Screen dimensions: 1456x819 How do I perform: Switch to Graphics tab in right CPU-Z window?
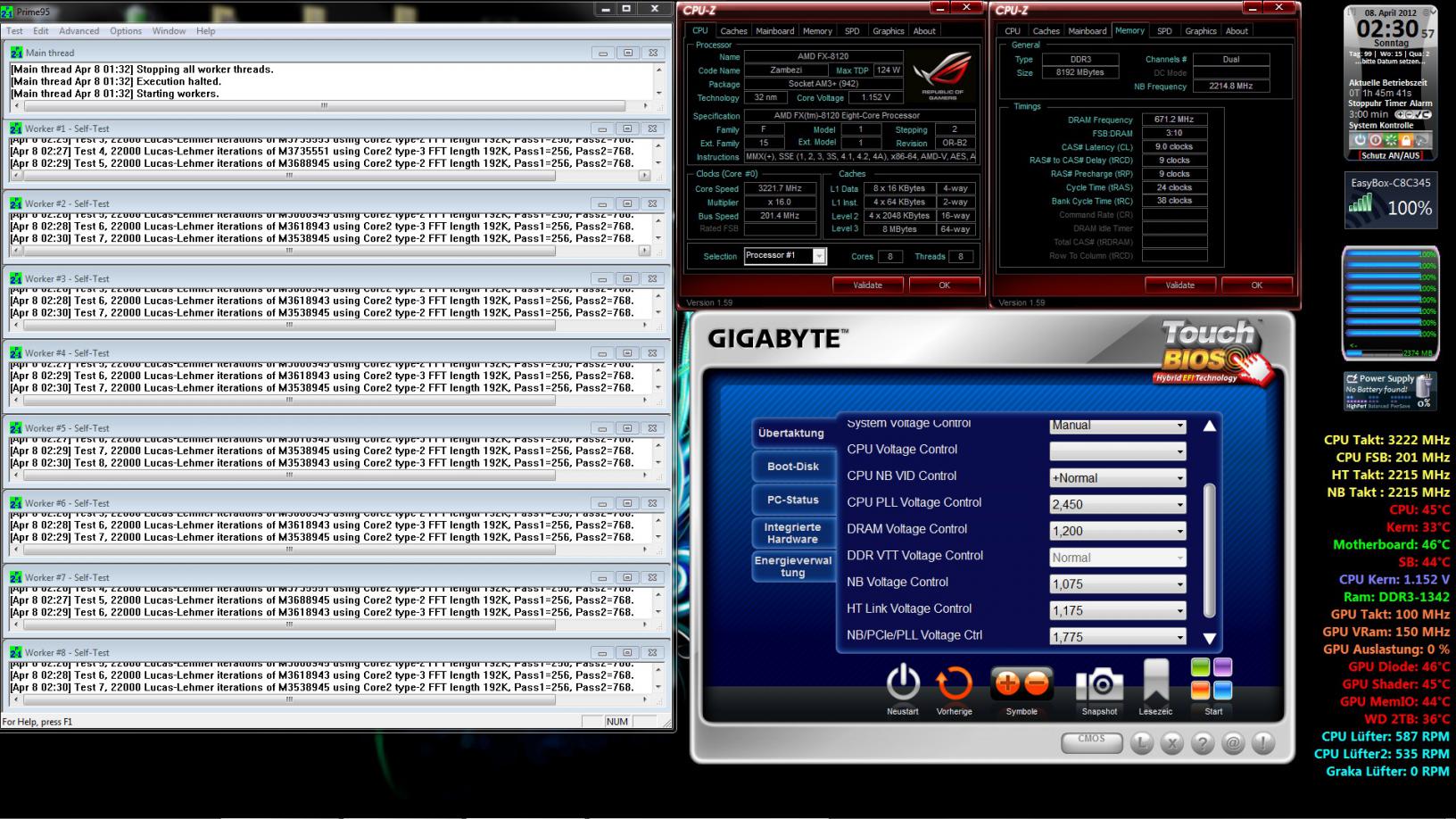click(1200, 31)
